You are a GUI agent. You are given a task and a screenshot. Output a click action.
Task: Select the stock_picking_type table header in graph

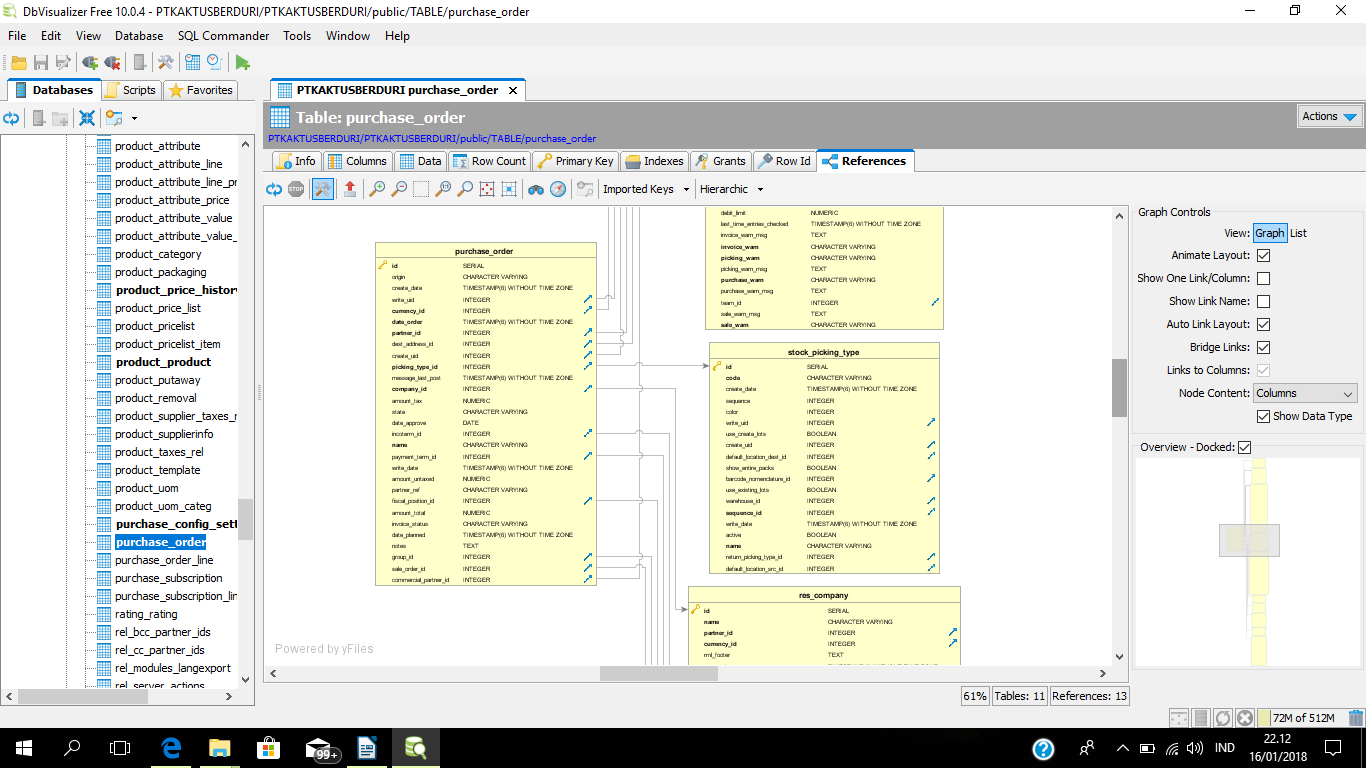[824, 352]
